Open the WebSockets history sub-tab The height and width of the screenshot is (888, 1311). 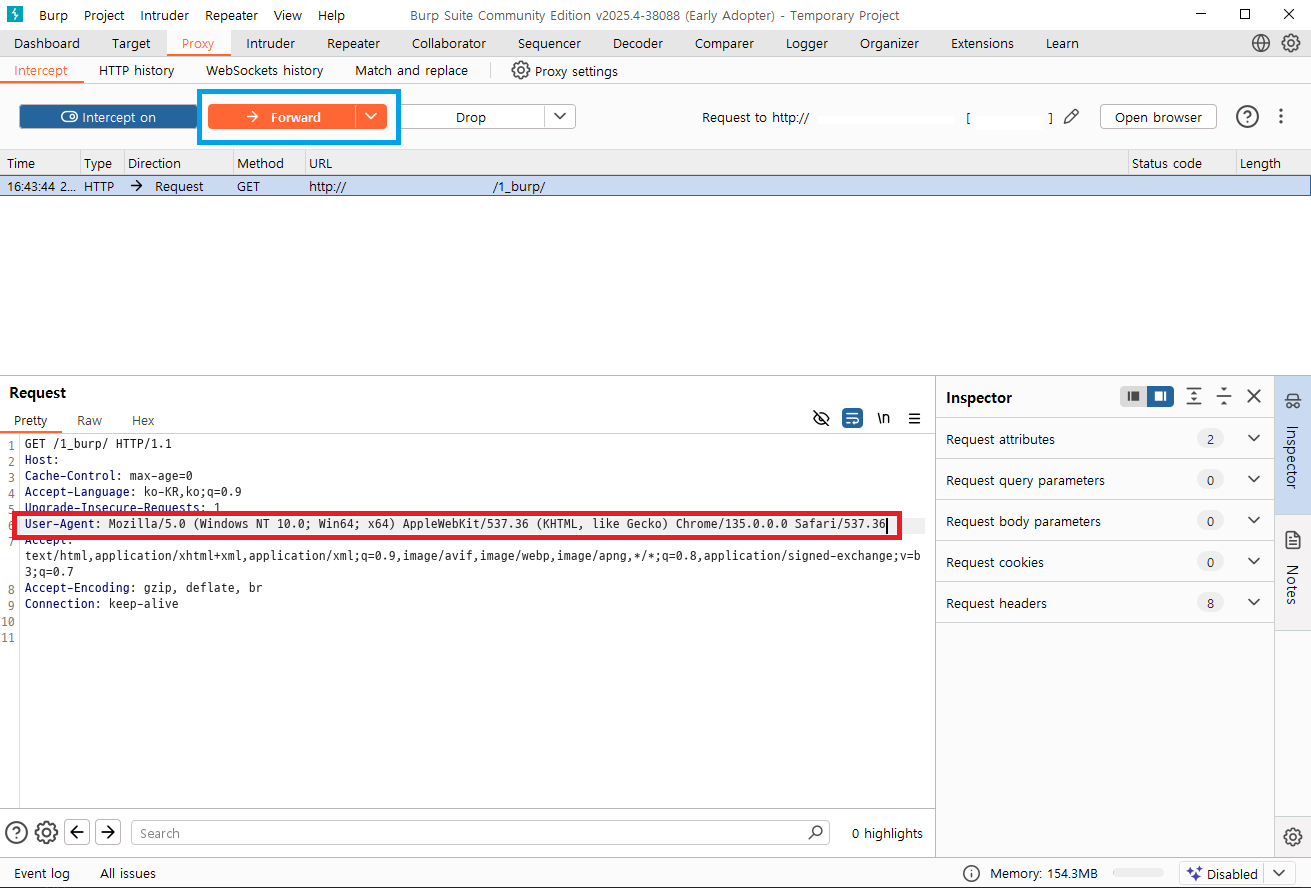click(265, 70)
